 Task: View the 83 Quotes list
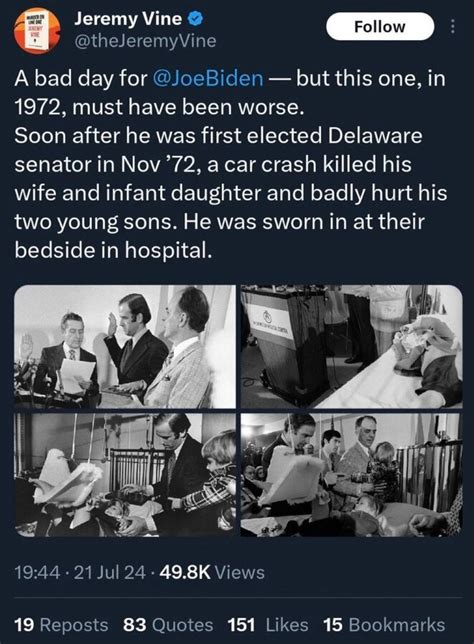[x=168, y=625]
